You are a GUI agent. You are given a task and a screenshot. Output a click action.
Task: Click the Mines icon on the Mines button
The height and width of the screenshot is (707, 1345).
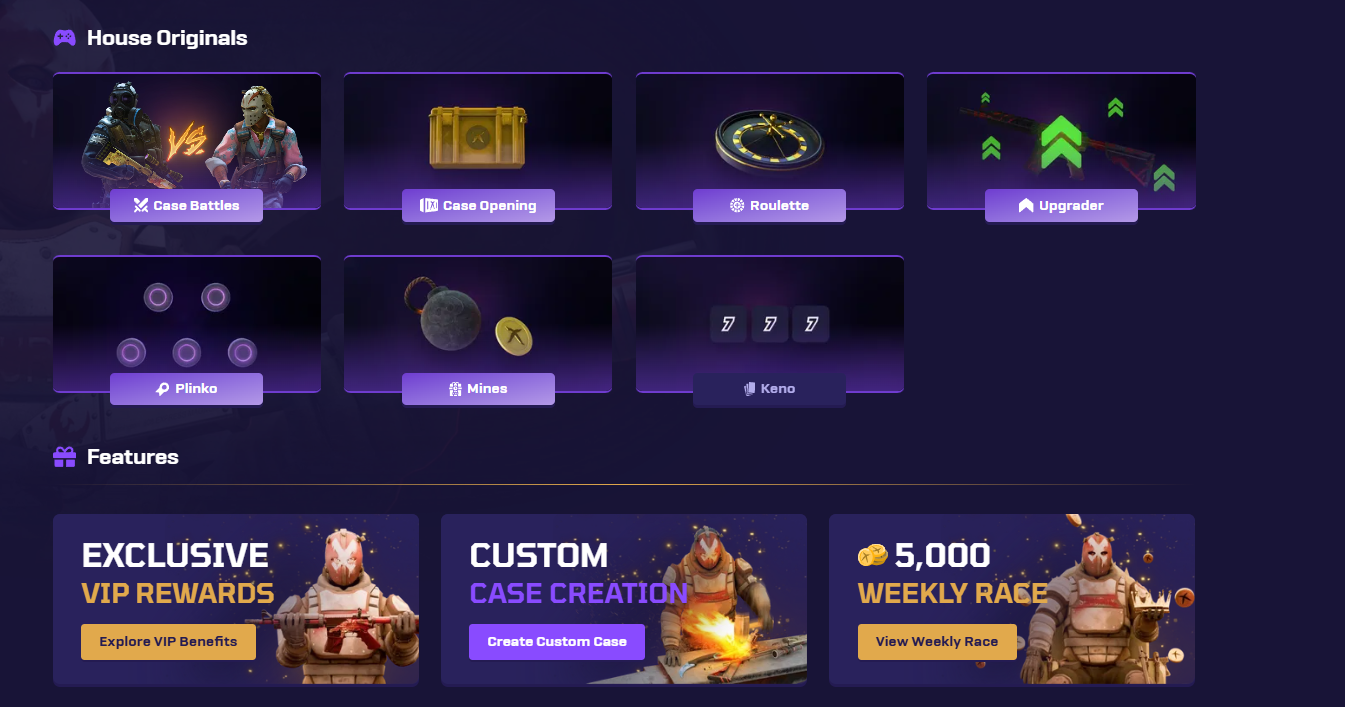click(x=455, y=389)
